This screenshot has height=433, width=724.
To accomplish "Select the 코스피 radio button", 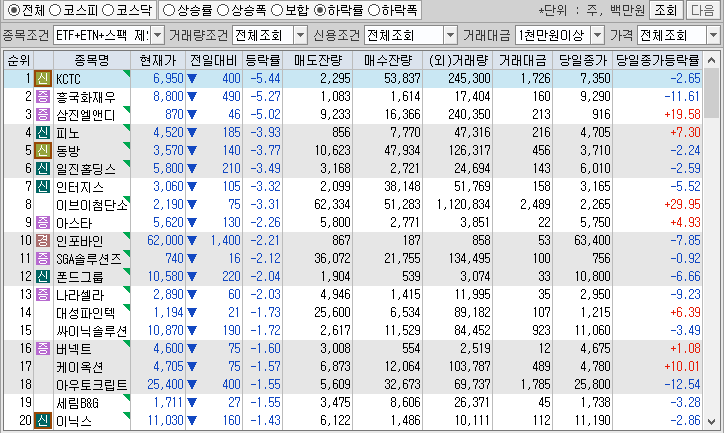I will point(55,10).
